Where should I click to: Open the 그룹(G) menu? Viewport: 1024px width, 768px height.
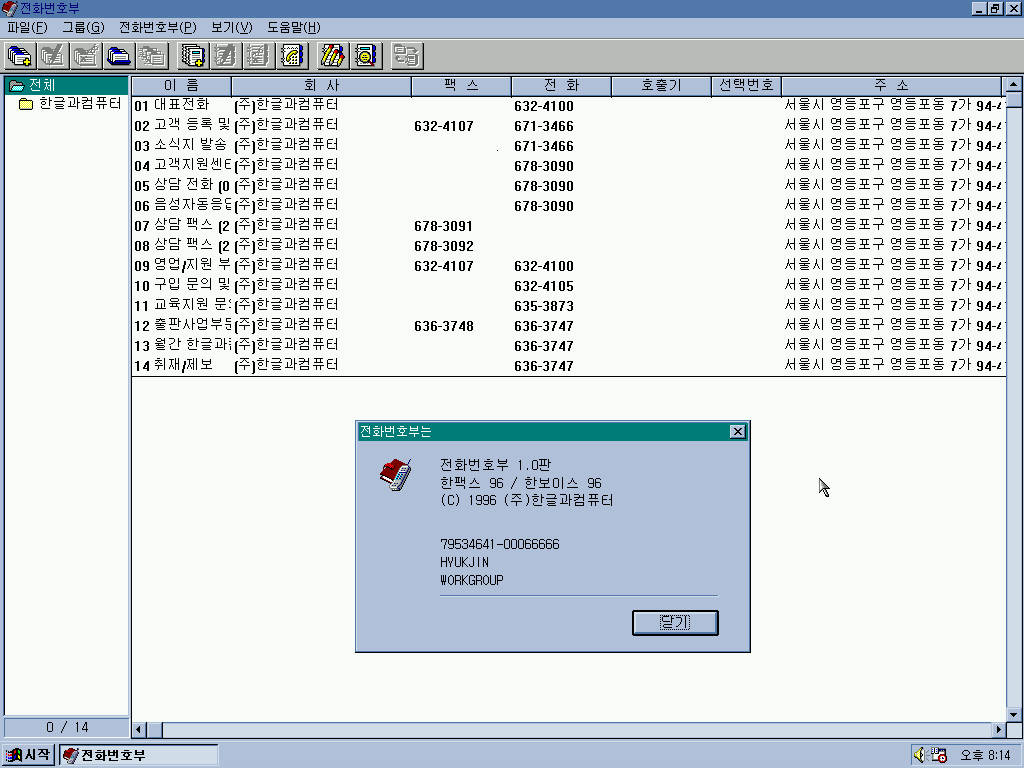tap(83, 27)
